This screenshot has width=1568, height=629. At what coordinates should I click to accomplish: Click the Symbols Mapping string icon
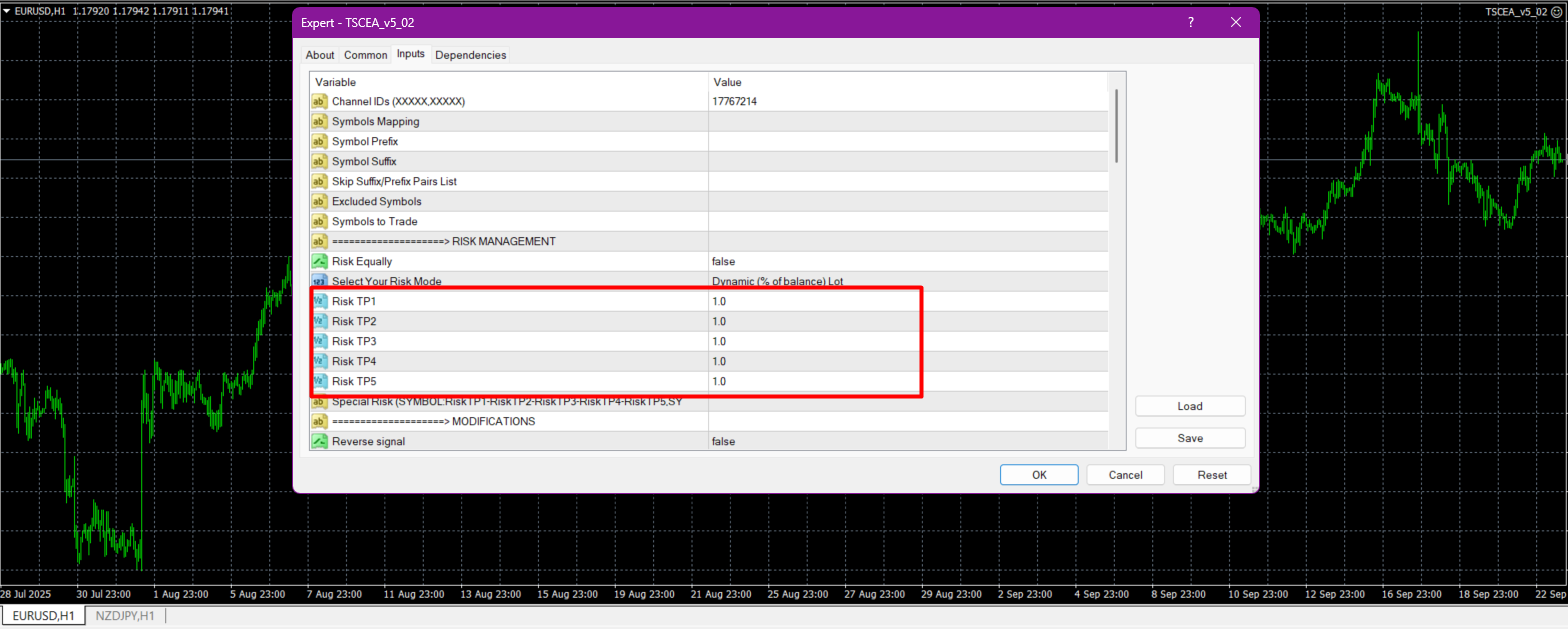tap(319, 122)
